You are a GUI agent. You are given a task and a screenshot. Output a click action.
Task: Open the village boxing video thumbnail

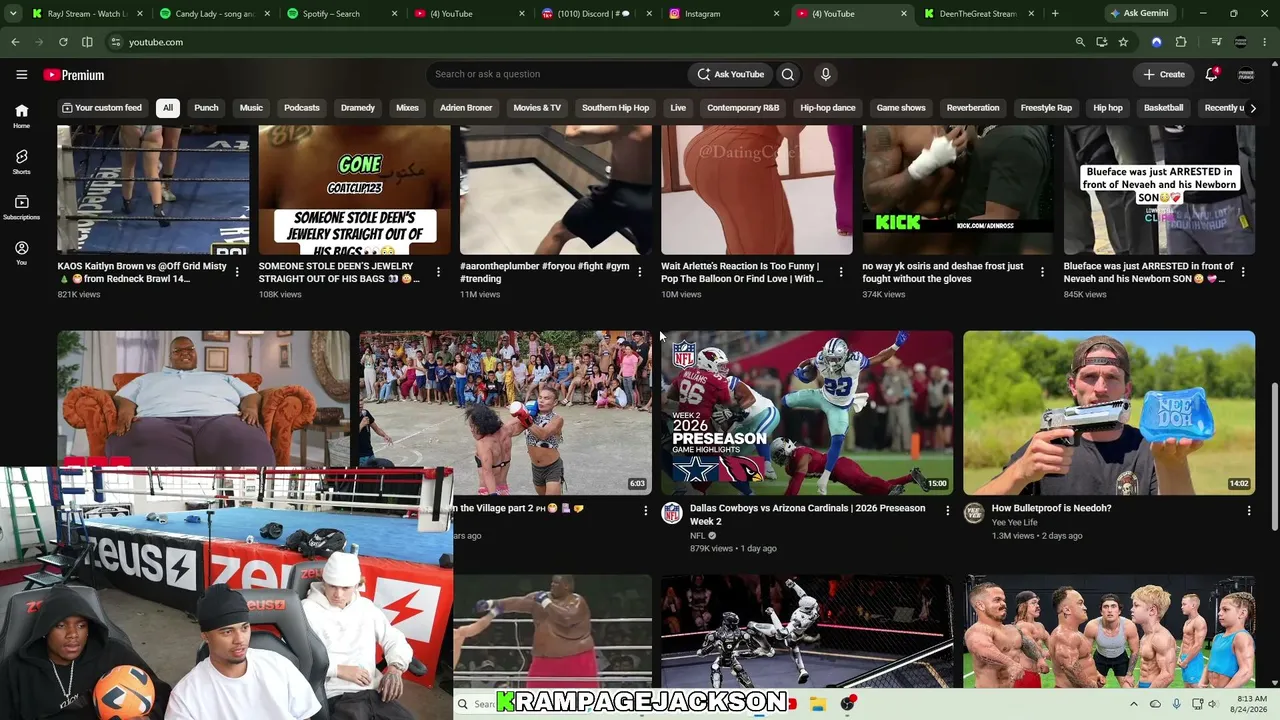click(x=505, y=413)
